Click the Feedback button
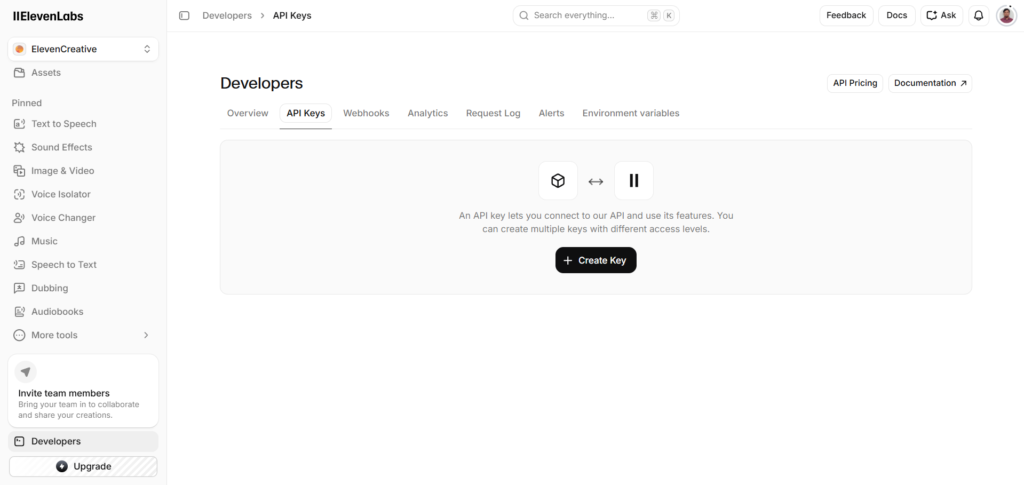The height and width of the screenshot is (485, 1024). point(846,16)
